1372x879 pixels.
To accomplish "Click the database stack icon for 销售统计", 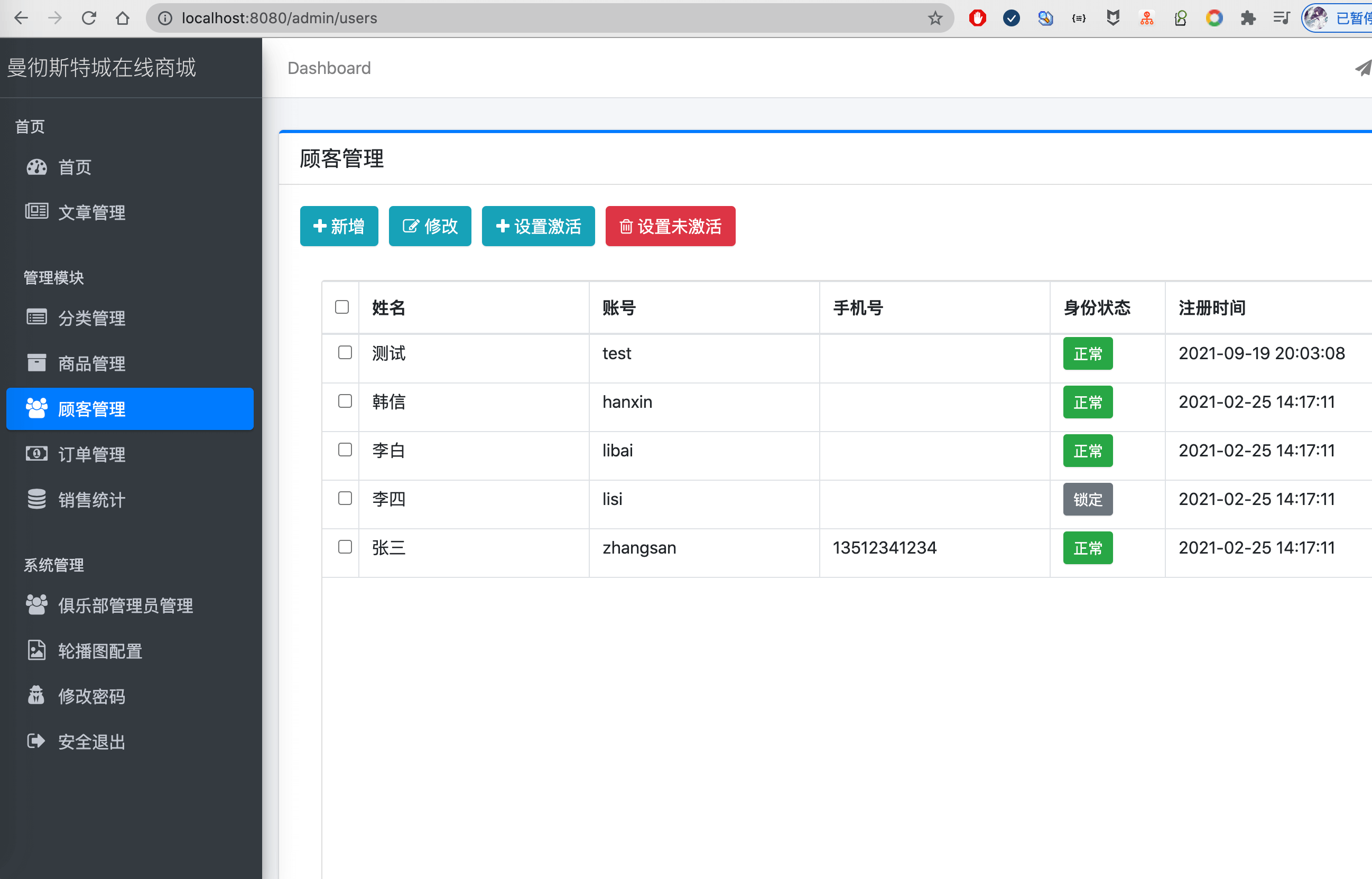I will [x=36, y=499].
